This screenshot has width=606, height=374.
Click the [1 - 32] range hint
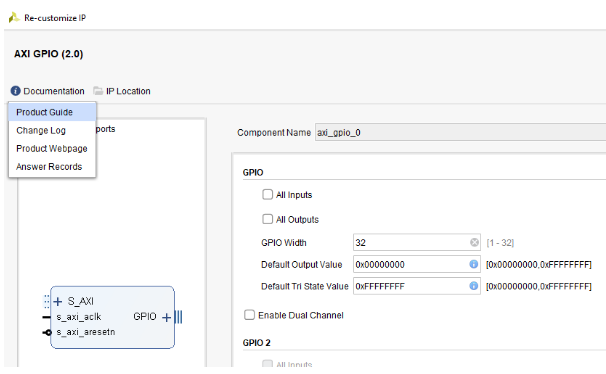pyautogui.click(x=500, y=243)
